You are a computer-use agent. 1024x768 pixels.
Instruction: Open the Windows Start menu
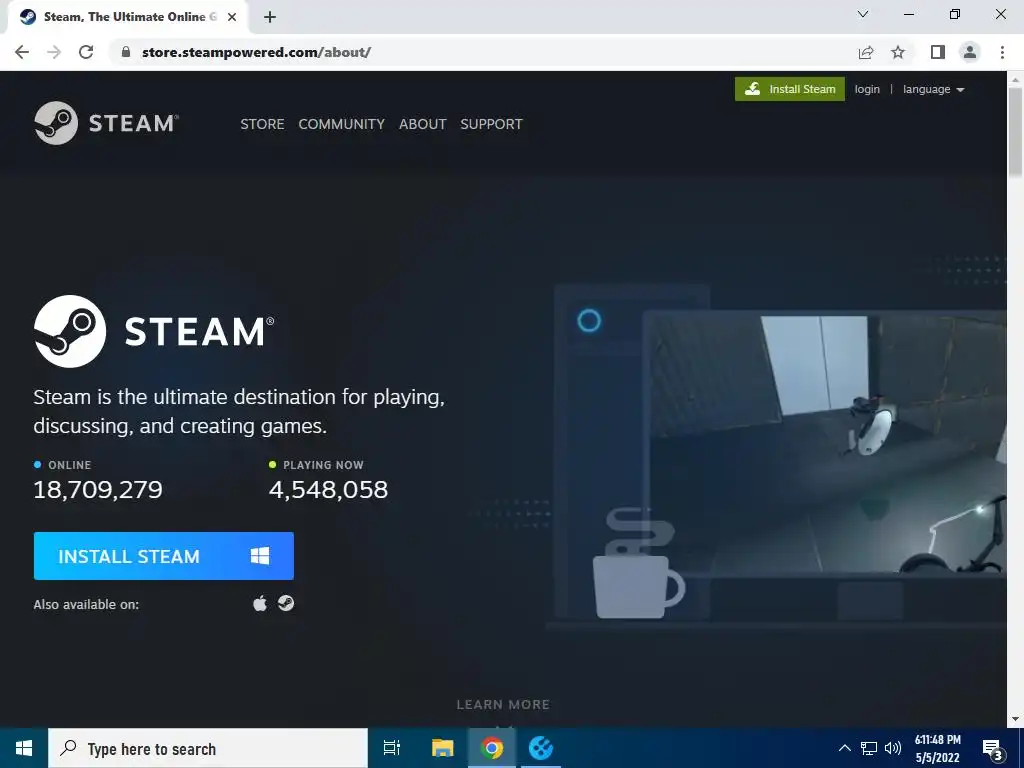click(24, 748)
